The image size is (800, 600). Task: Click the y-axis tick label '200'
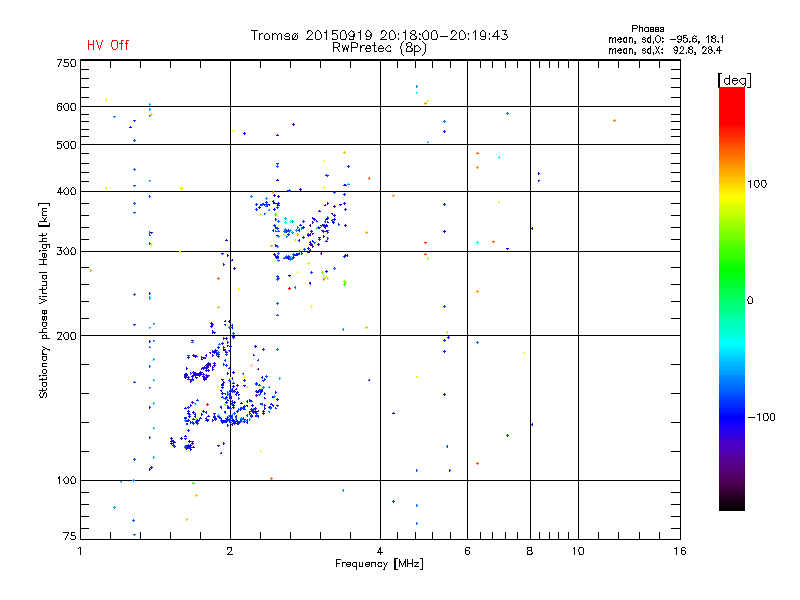66,336
